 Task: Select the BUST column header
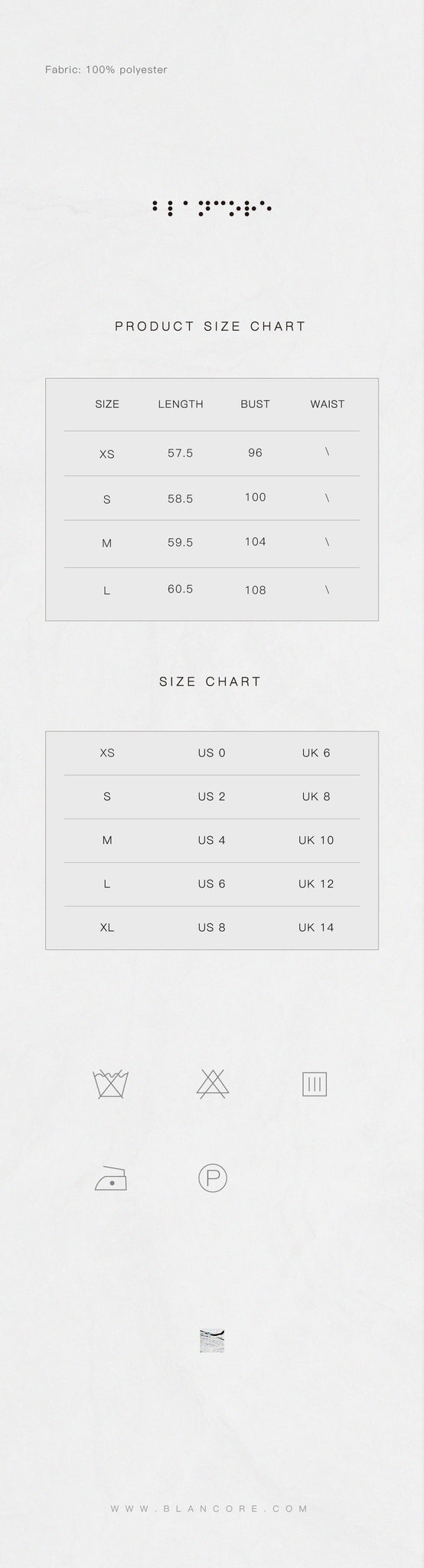[255, 404]
